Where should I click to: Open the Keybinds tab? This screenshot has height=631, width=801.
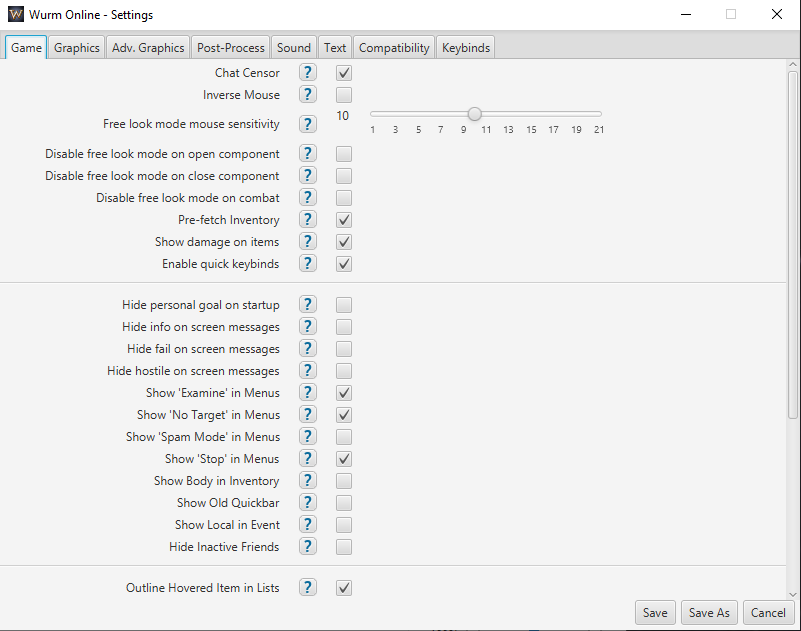tap(465, 47)
